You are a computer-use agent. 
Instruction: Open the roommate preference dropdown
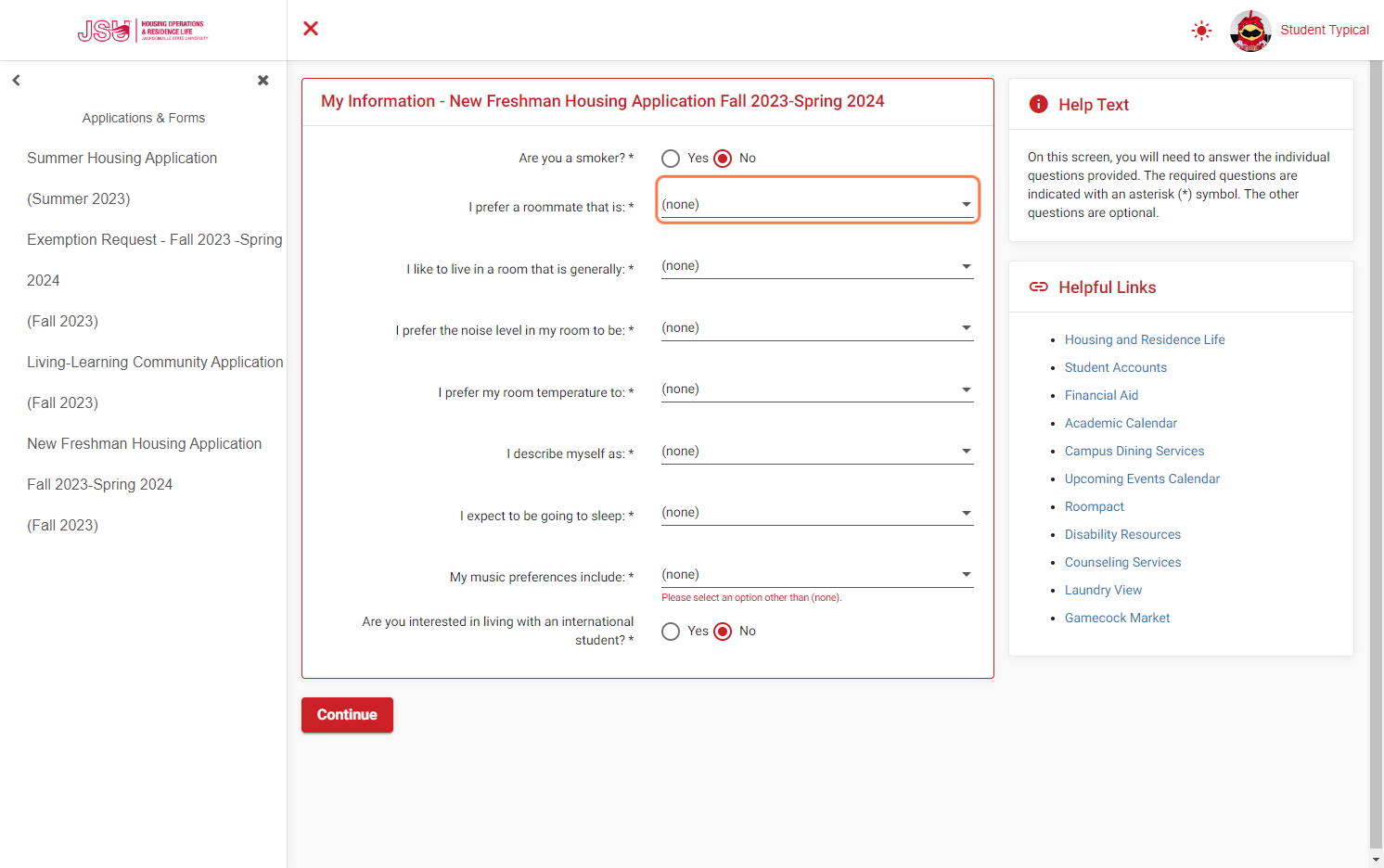pos(817,204)
